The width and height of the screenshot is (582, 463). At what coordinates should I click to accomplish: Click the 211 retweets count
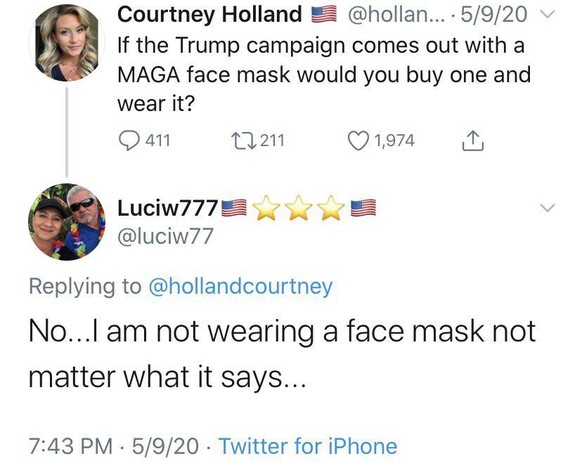pos(272,141)
